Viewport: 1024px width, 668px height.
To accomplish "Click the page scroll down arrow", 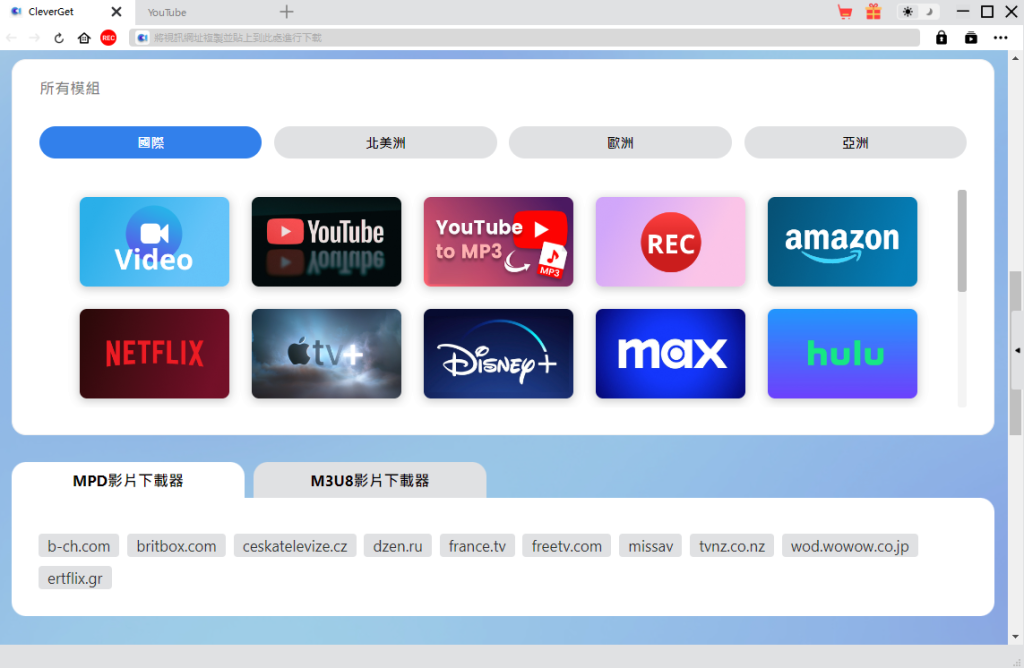I will [1015, 637].
